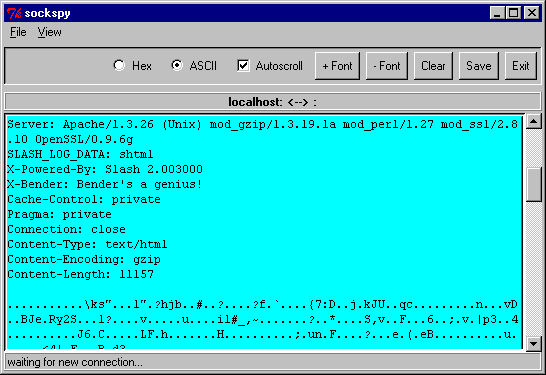Open the View menu

(49, 32)
